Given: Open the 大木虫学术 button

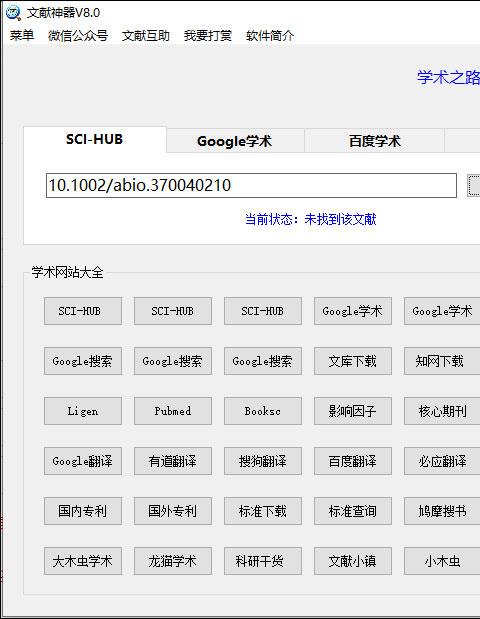Looking at the screenshot, I should point(83,561).
